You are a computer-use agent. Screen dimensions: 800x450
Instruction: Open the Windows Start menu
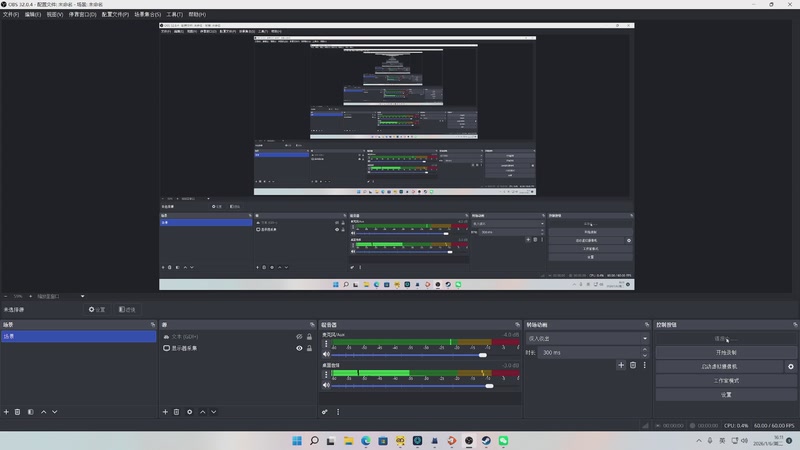pos(297,441)
